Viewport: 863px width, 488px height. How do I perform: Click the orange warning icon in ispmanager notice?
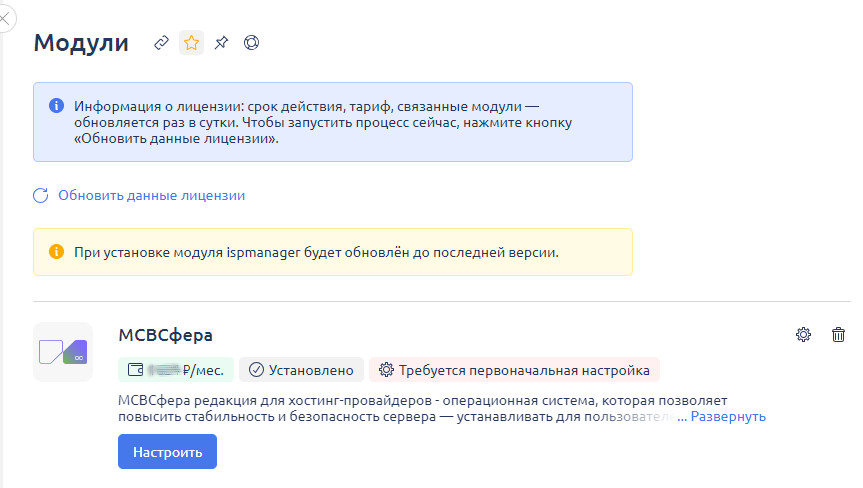coord(56,252)
